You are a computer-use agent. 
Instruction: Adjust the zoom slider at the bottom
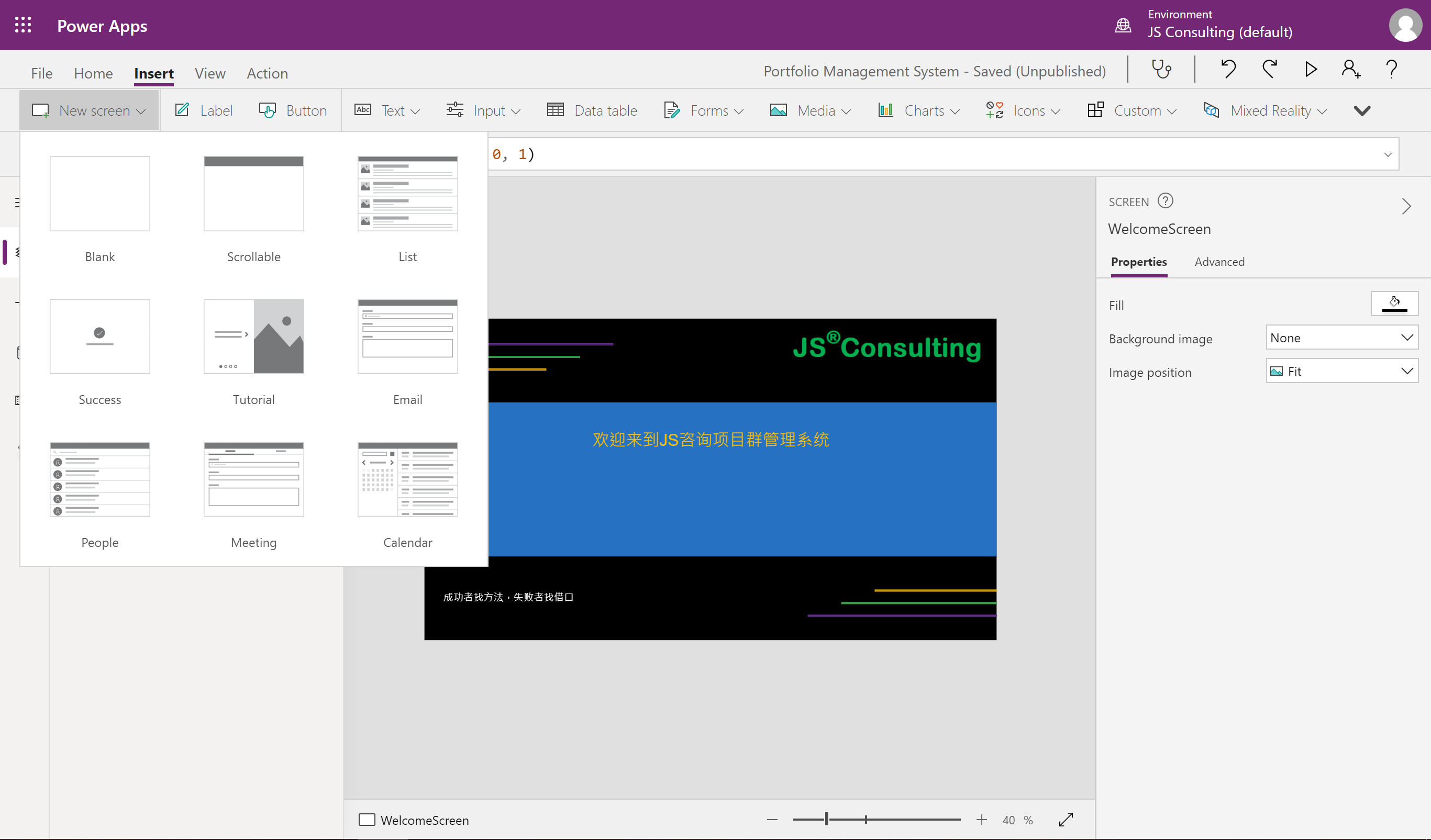tap(826, 820)
